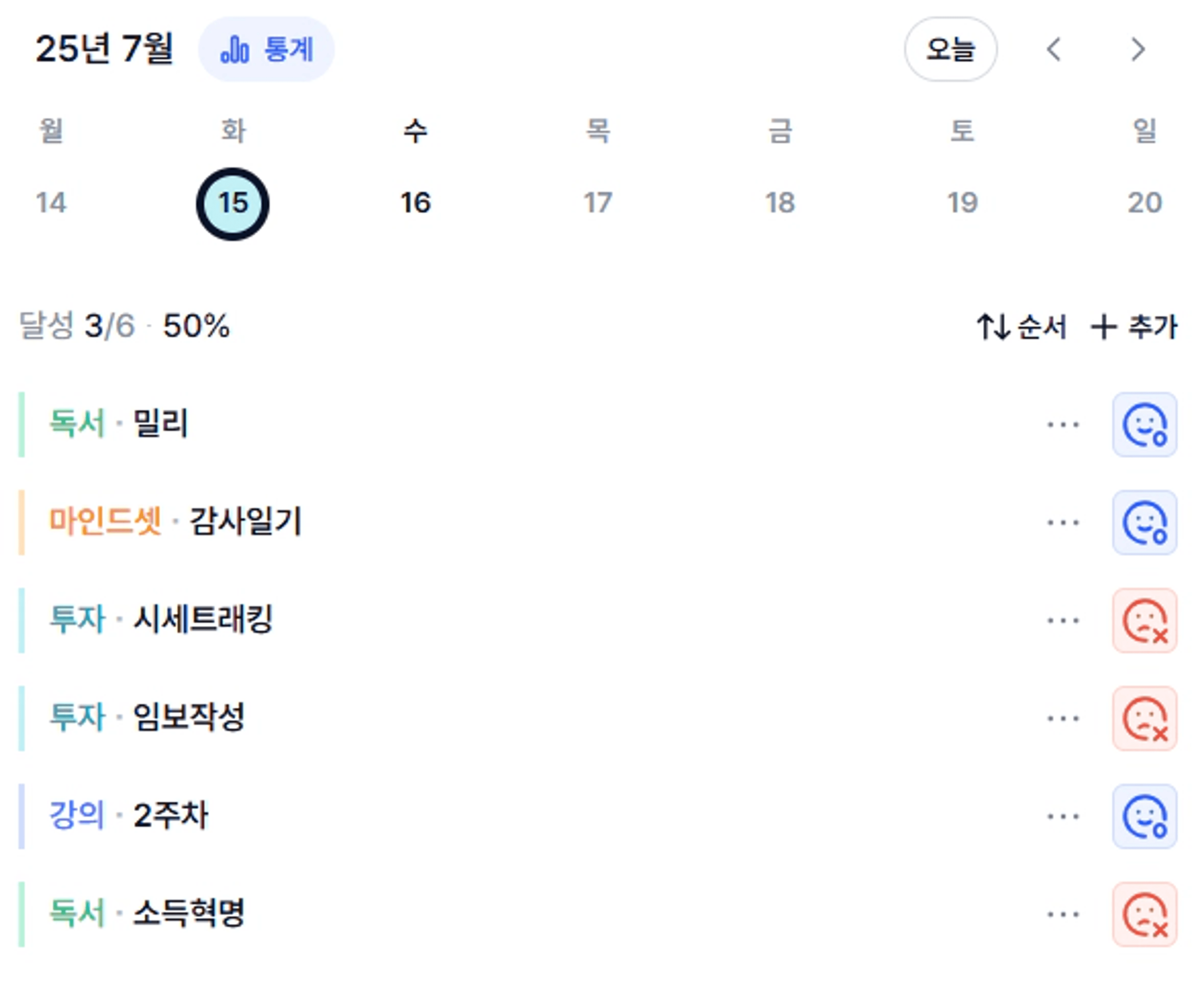The image size is (1204, 994).
Task: Toggle the sad face status for 시세트래킹
Action: 1144,620
